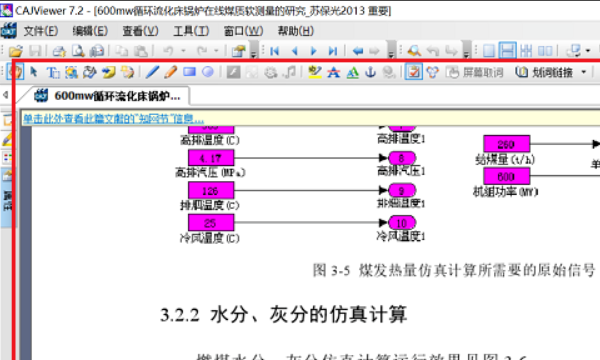The width and height of the screenshot is (600, 360).
Task: Jump to the last page
Action: [x=333, y=50]
